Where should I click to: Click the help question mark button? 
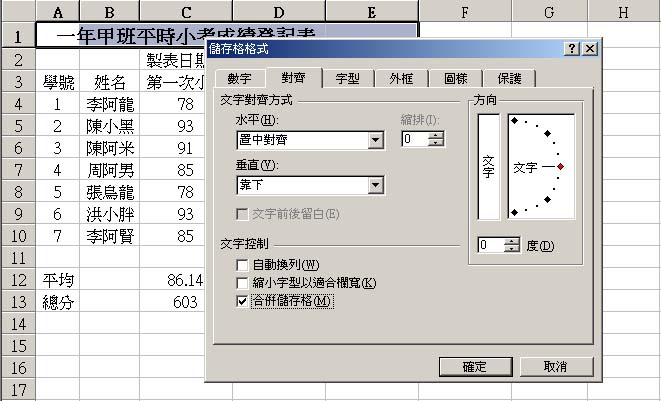pyautogui.click(x=572, y=49)
